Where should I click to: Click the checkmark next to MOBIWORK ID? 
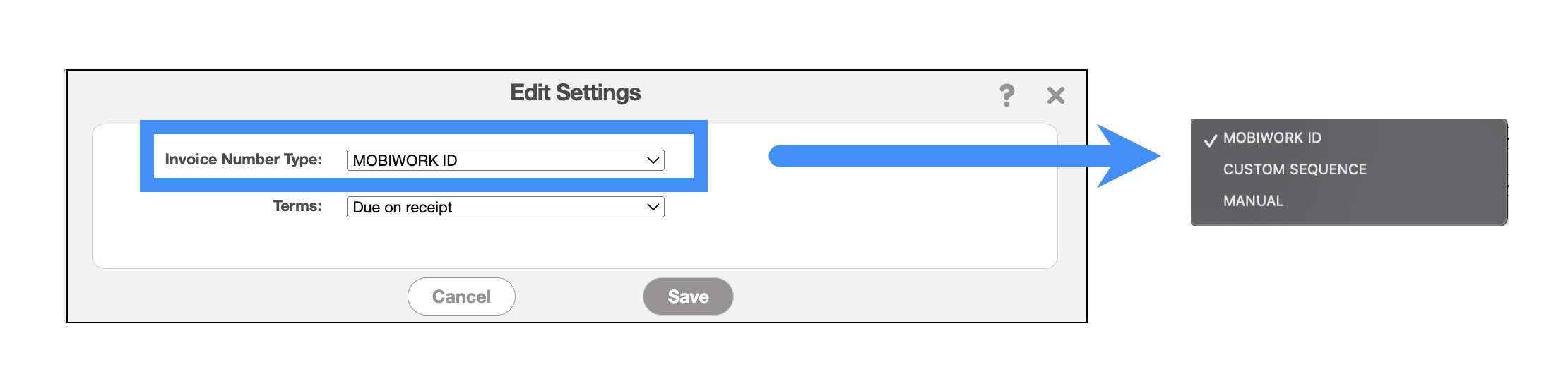coord(1210,140)
